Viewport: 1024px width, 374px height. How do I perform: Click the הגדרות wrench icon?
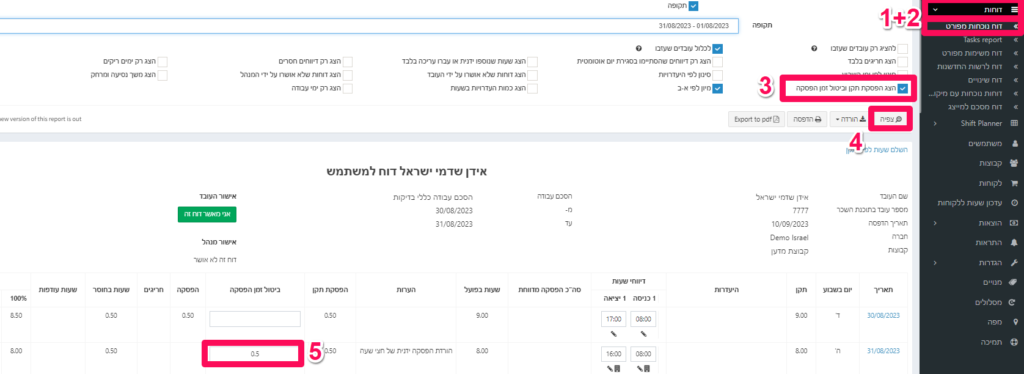[x=1014, y=262]
